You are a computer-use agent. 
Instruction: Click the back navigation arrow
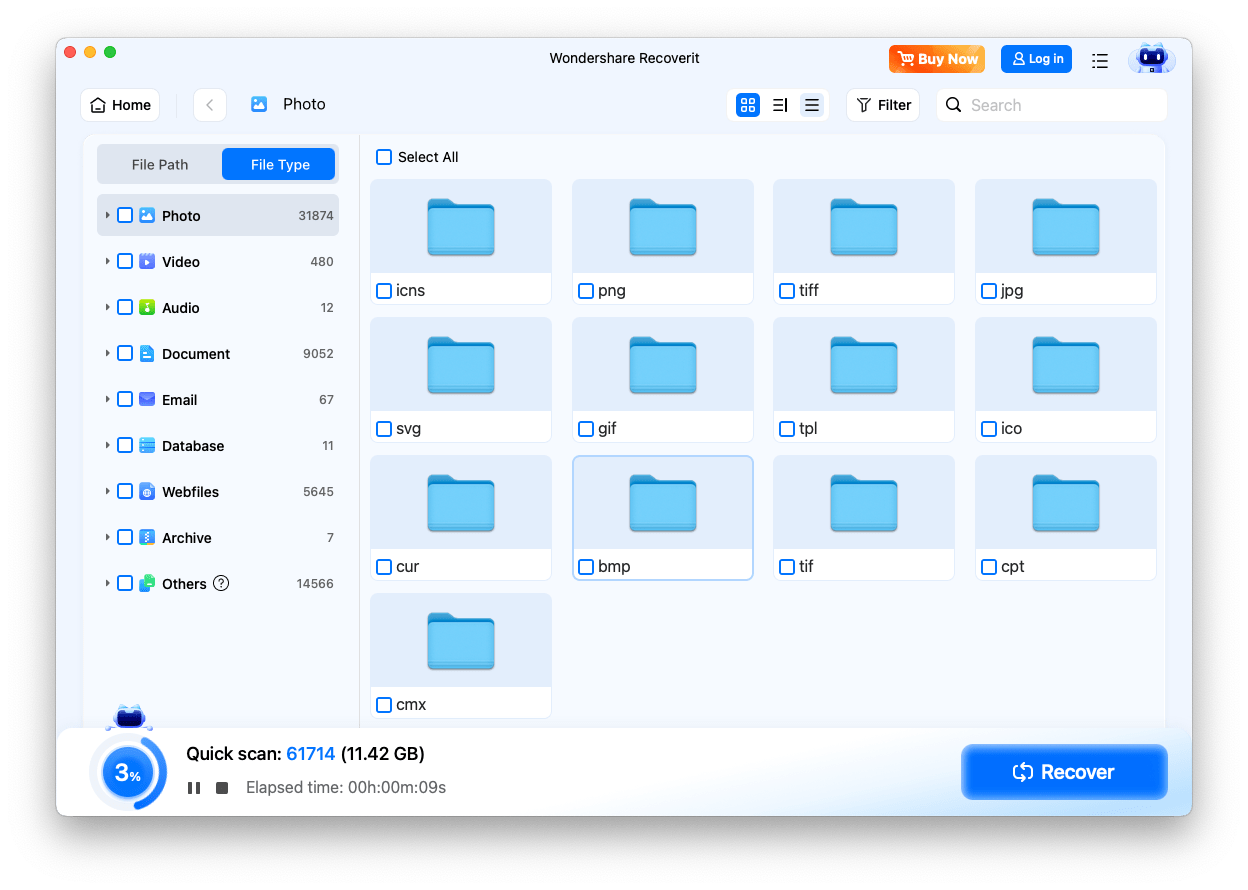click(x=210, y=105)
